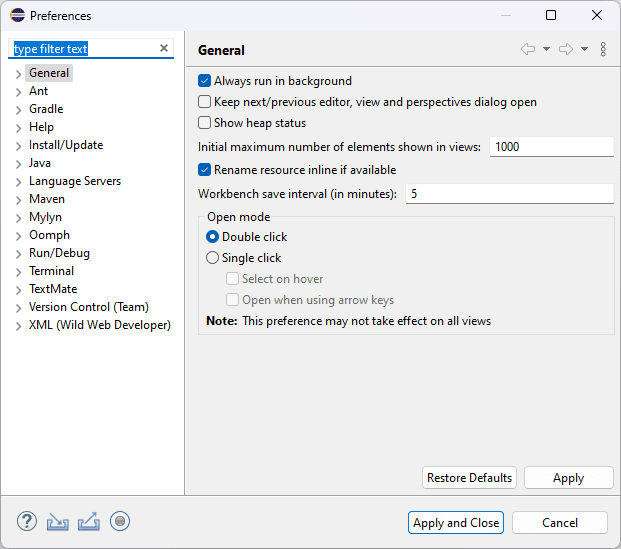Viewport: 621px width, 549px height.
Task: Open Run/Debug preferences page
Action: (x=59, y=253)
